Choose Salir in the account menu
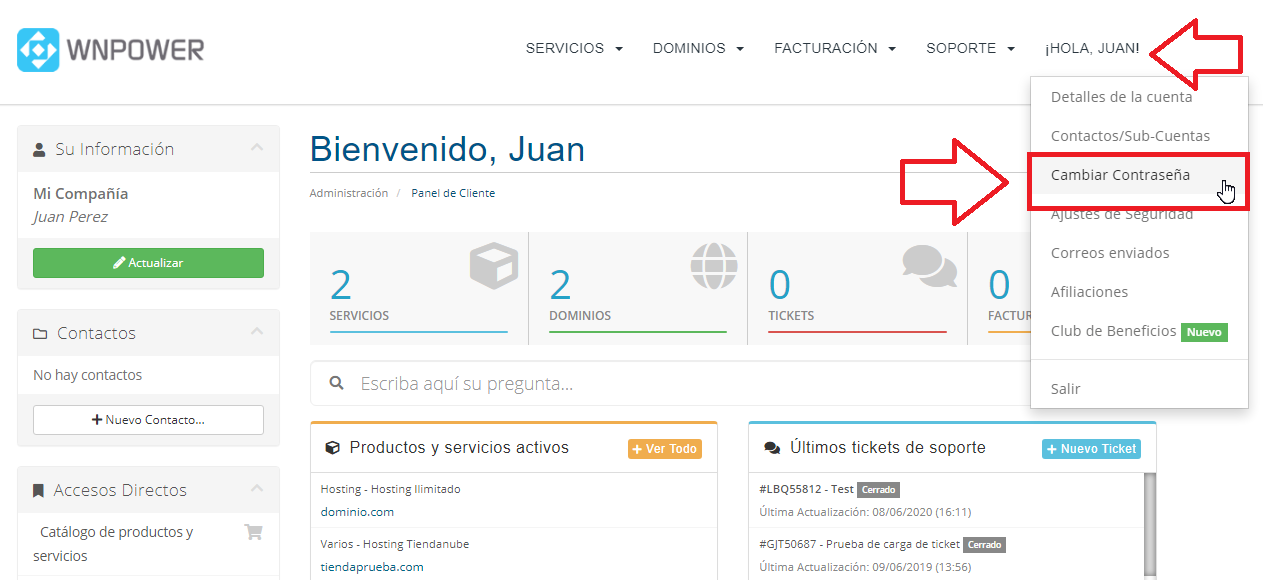This screenshot has width=1263, height=580. [1065, 389]
